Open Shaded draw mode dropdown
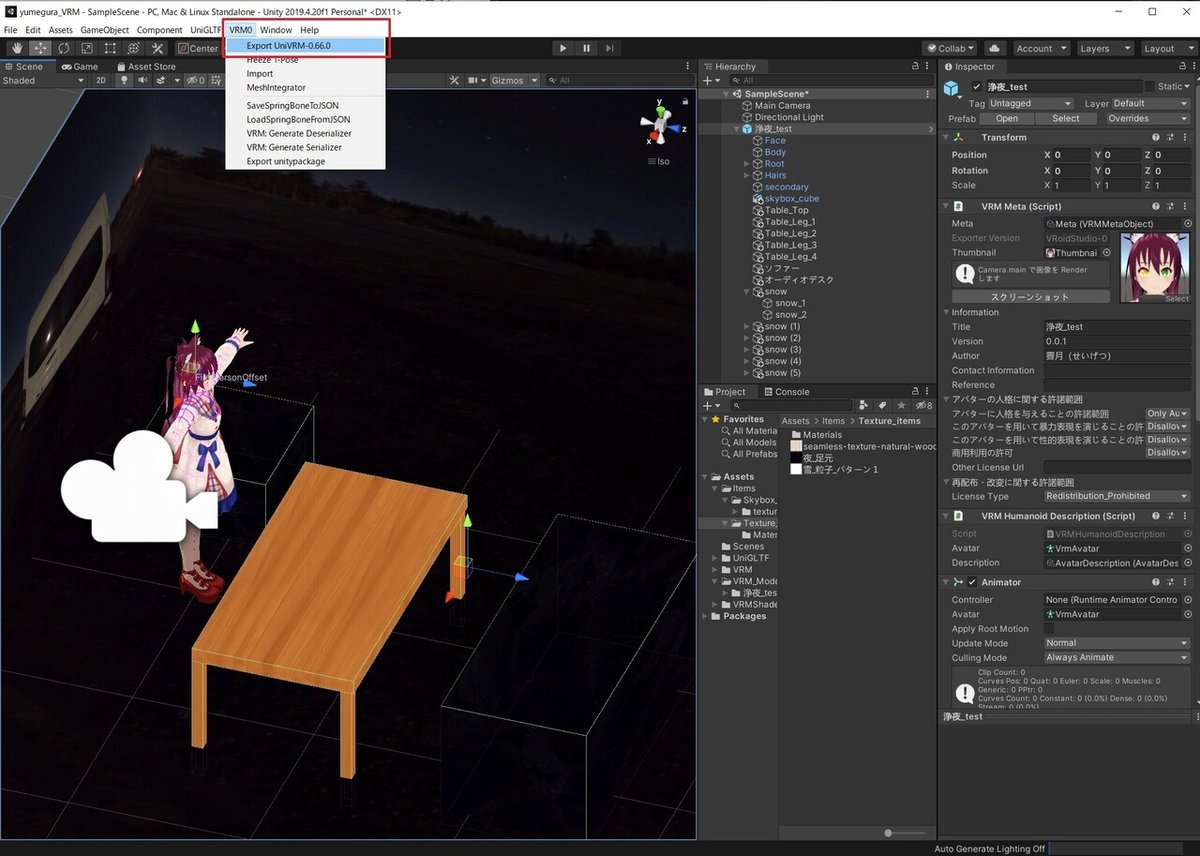Screen dimensions: 1200x856 (42, 80)
